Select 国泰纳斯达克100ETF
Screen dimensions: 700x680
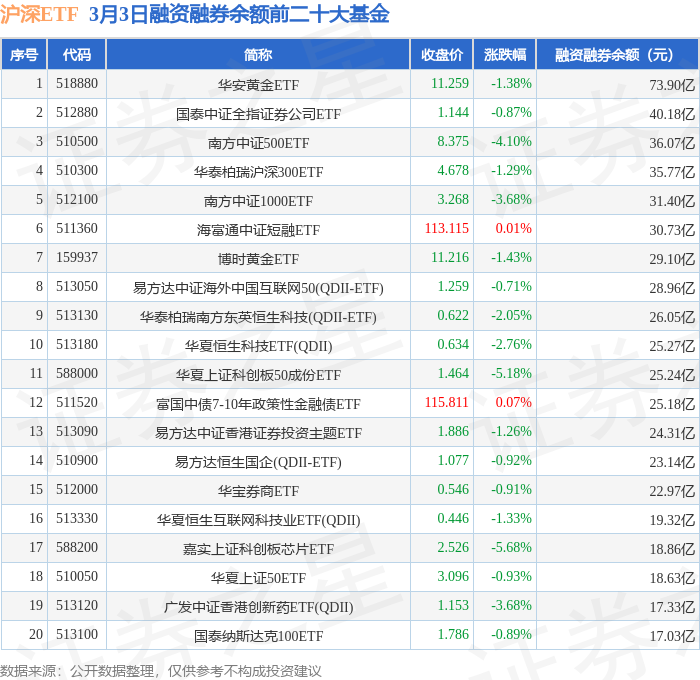(258, 636)
